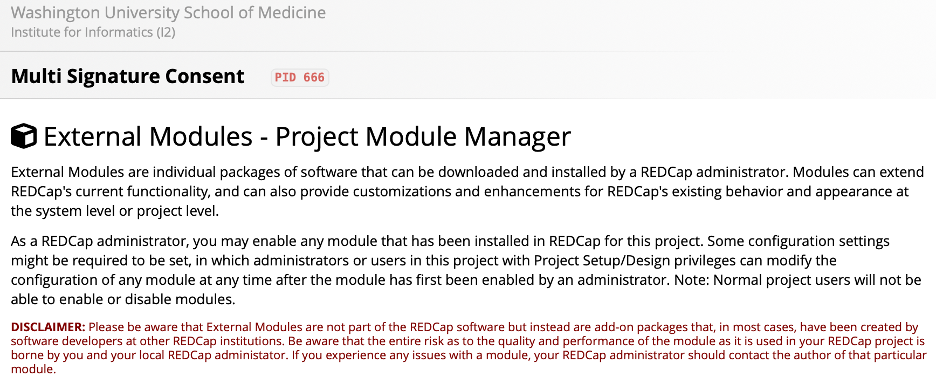The image size is (936, 384).
Task: Click 'configuration of any module at any time'
Action: (134, 280)
